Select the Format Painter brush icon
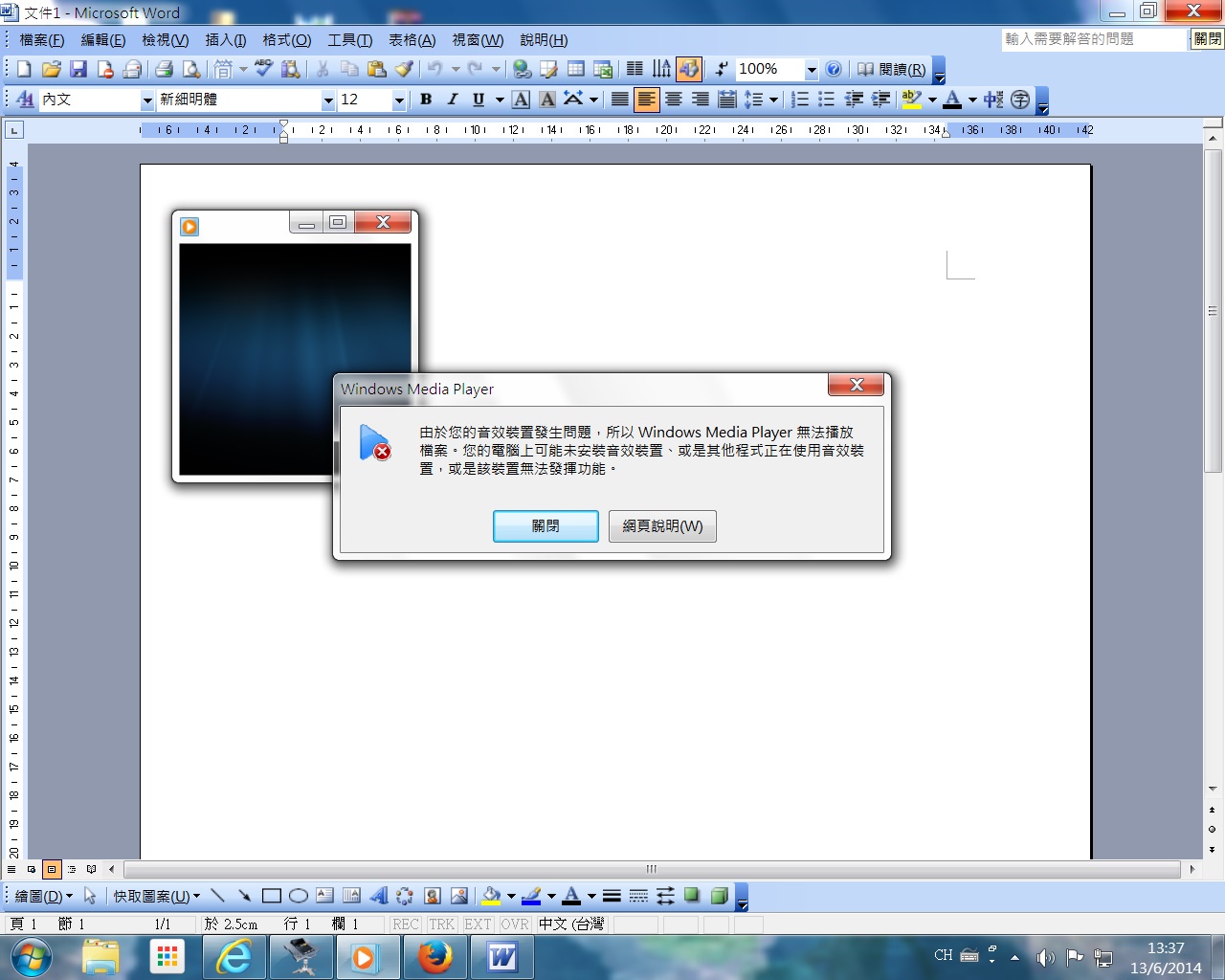The width and height of the screenshot is (1225, 980). 404,69
